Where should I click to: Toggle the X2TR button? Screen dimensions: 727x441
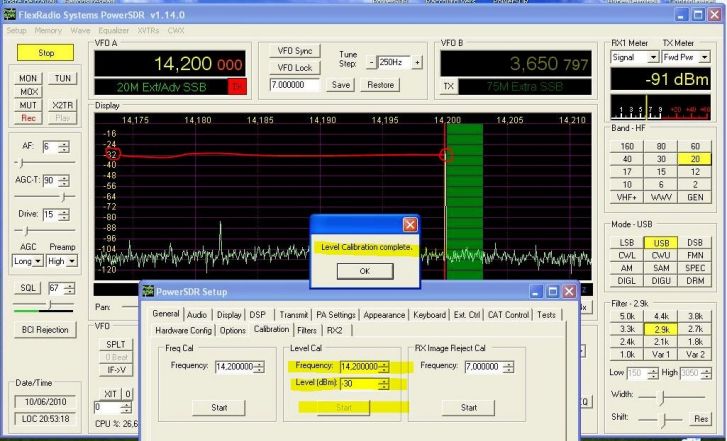(63, 105)
